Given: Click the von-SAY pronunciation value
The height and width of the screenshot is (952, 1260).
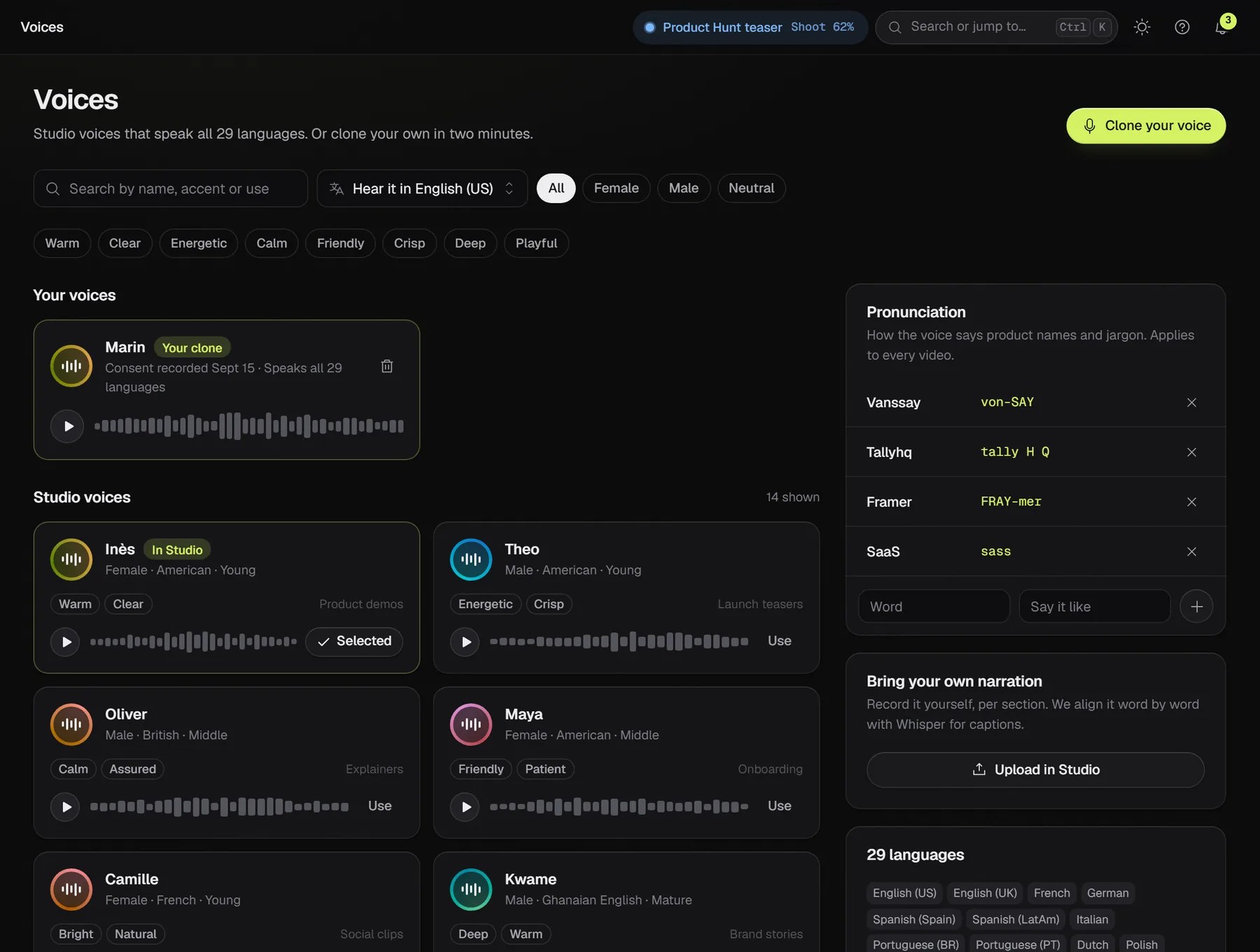Looking at the screenshot, I should click(1007, 402).
